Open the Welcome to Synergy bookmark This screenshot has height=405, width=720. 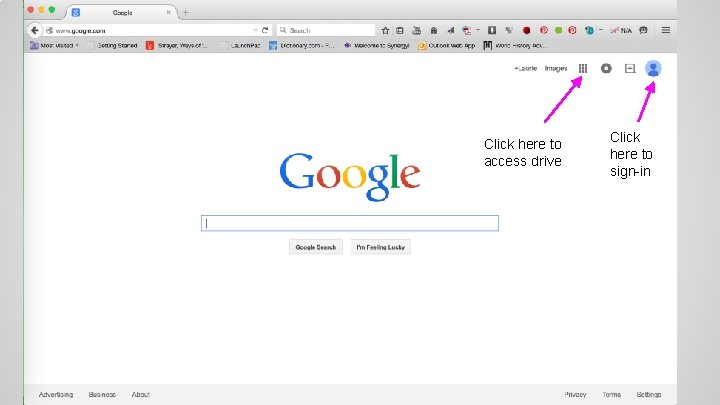(377, 45)
